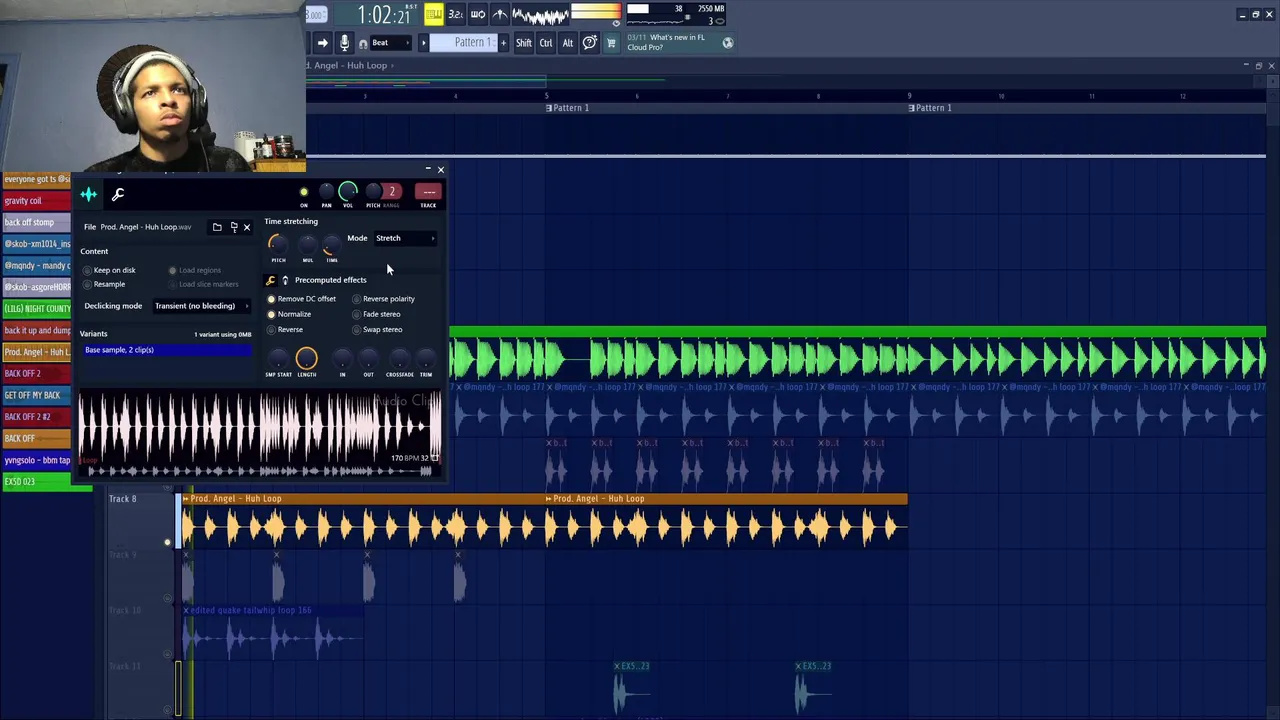Screen dimensions: 1280x720
Task: Adjust the LENGTH knob
Action: pos(307,358)
